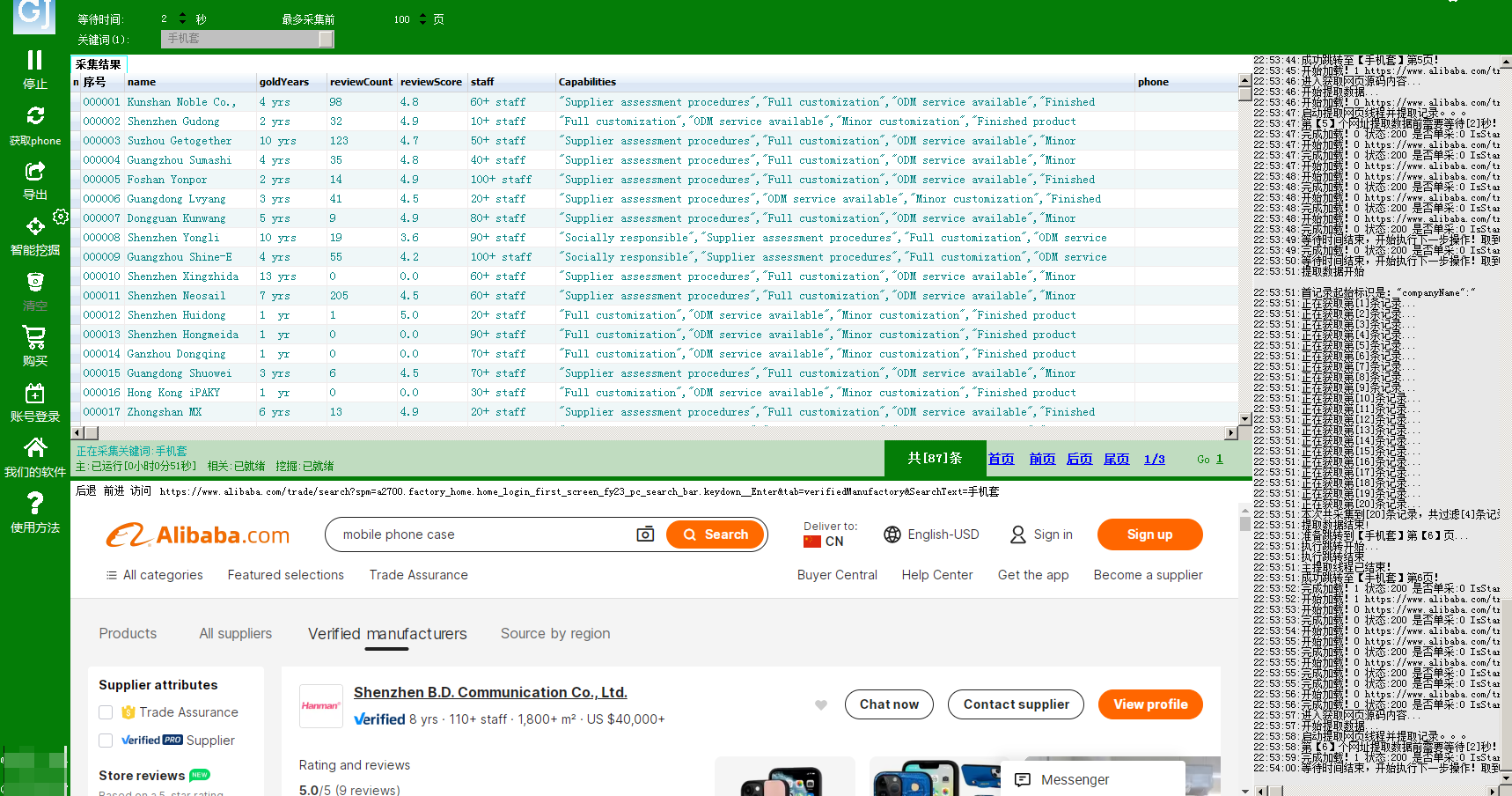Click the 账号登录 account login icon
The width and height of the screenshot is (1512, 796).
(35, 393)
